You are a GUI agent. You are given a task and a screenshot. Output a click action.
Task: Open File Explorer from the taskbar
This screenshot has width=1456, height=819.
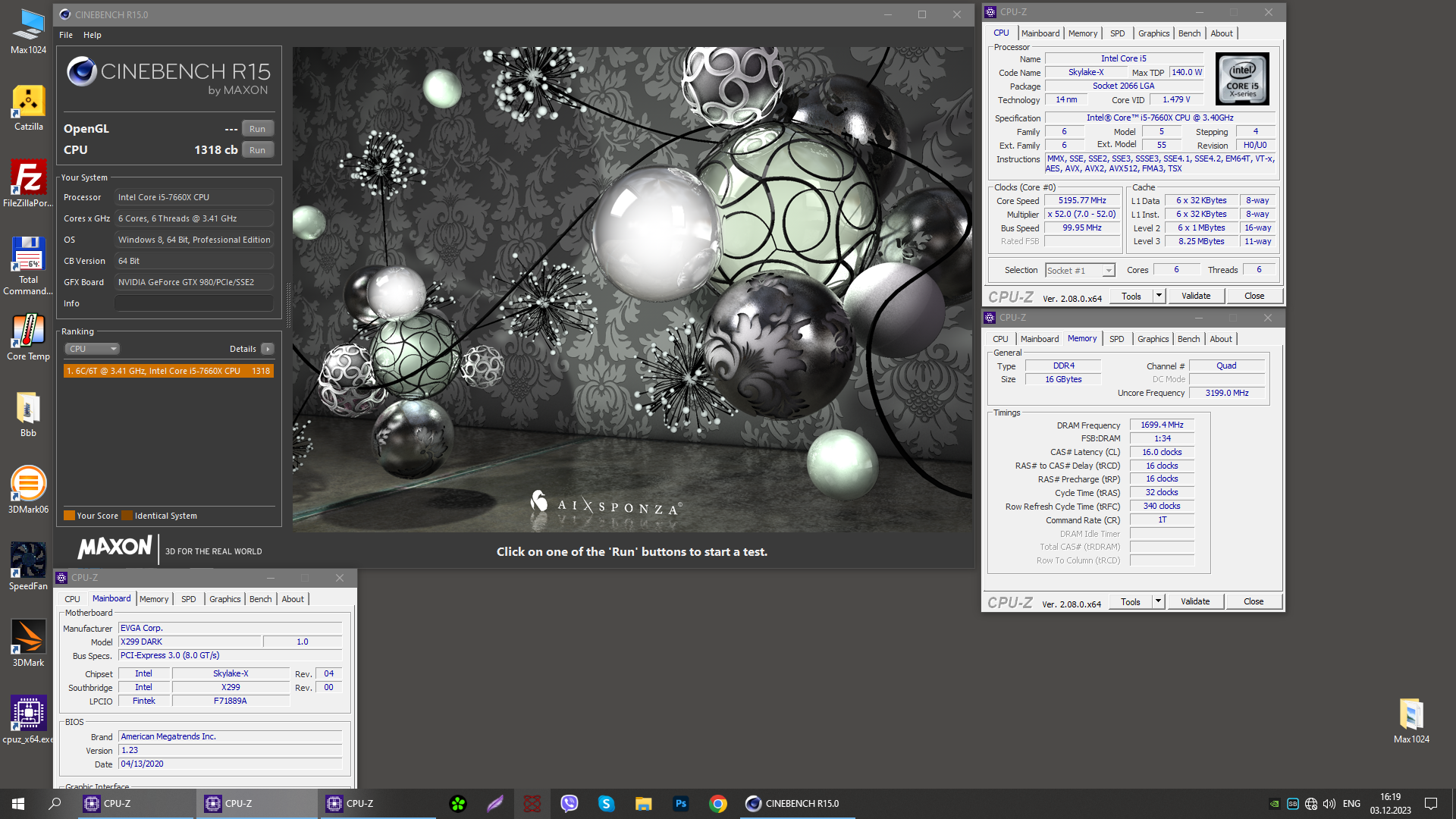pos(643,804)
